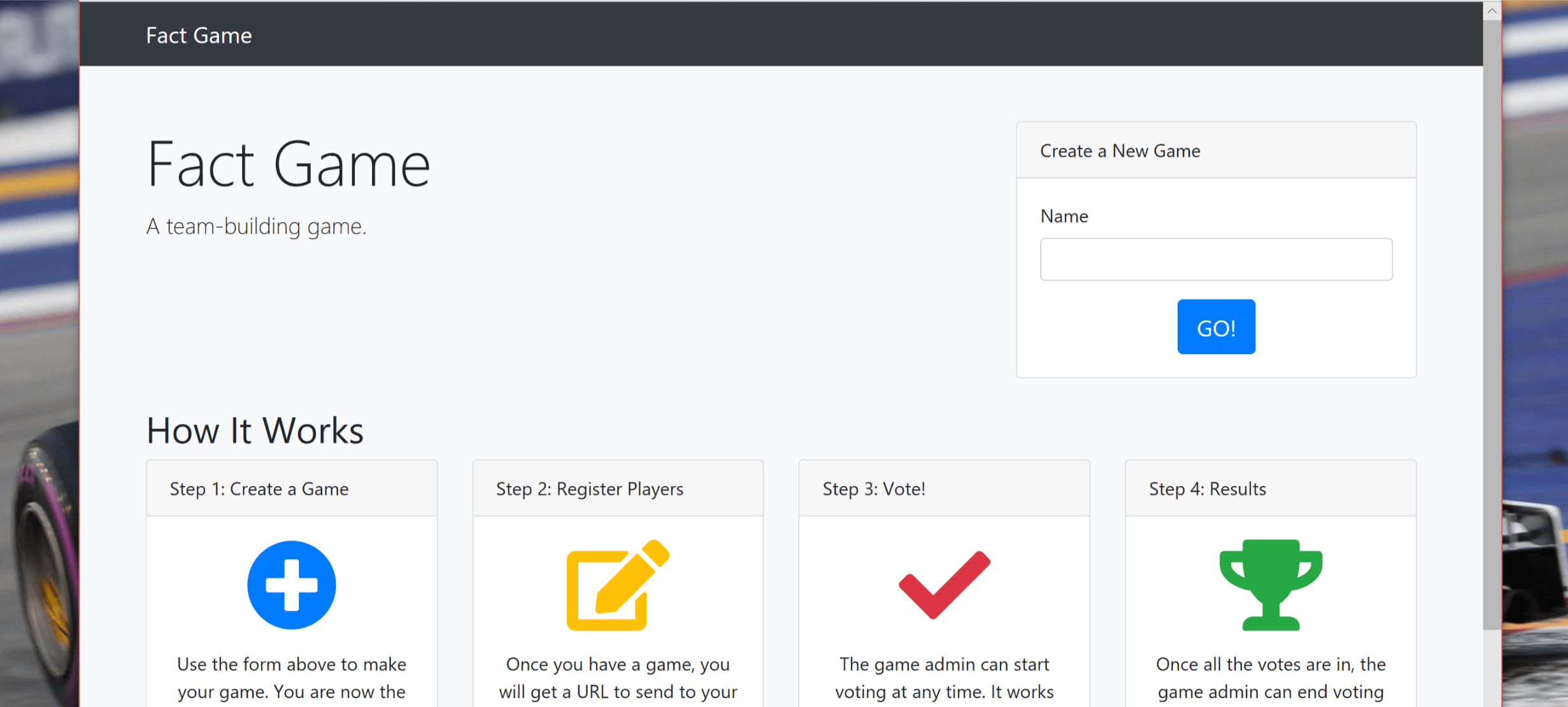1568x707 pixels.
Task: Click the 'A team-building game.' subtitle
Action: [x=256, y=226]
